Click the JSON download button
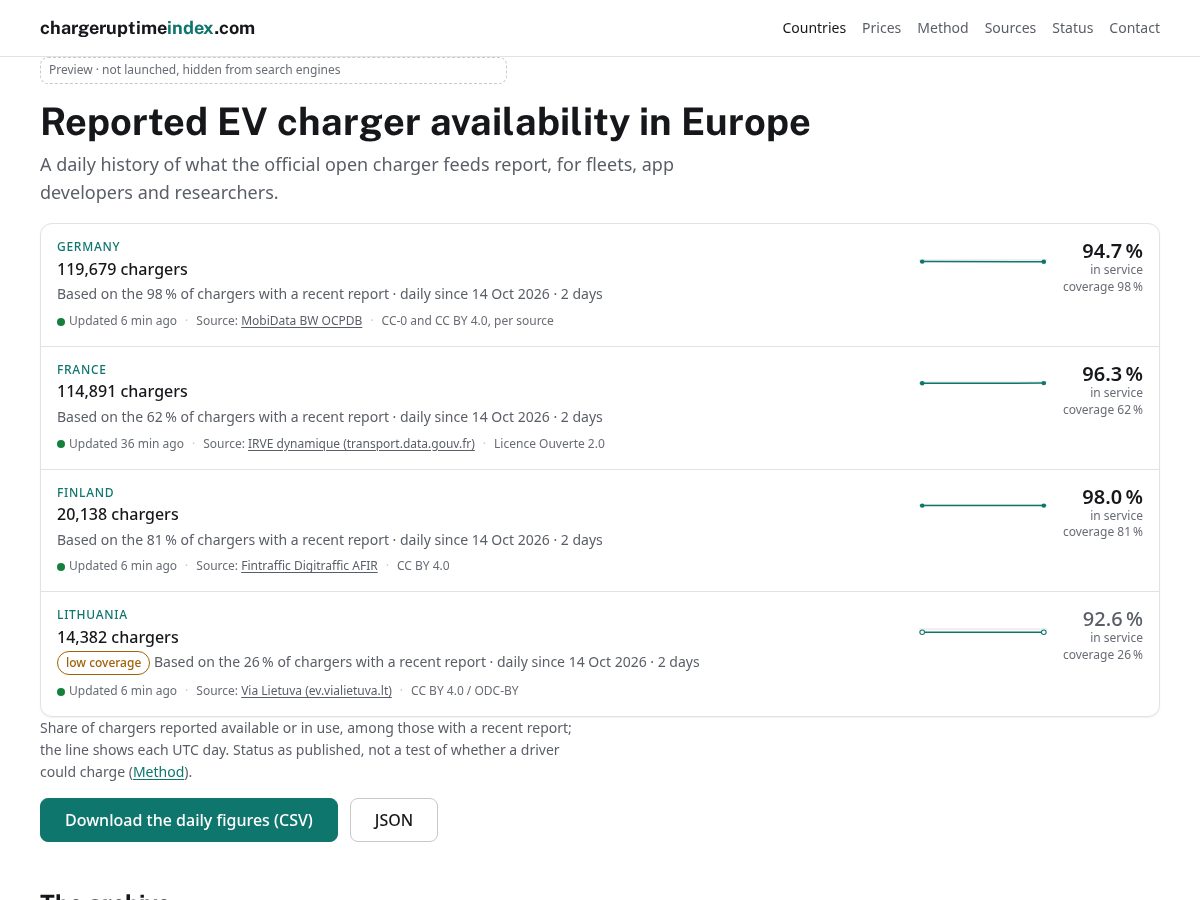The height and width of the screenshot is (900, 1200). (x=394, y=820)
